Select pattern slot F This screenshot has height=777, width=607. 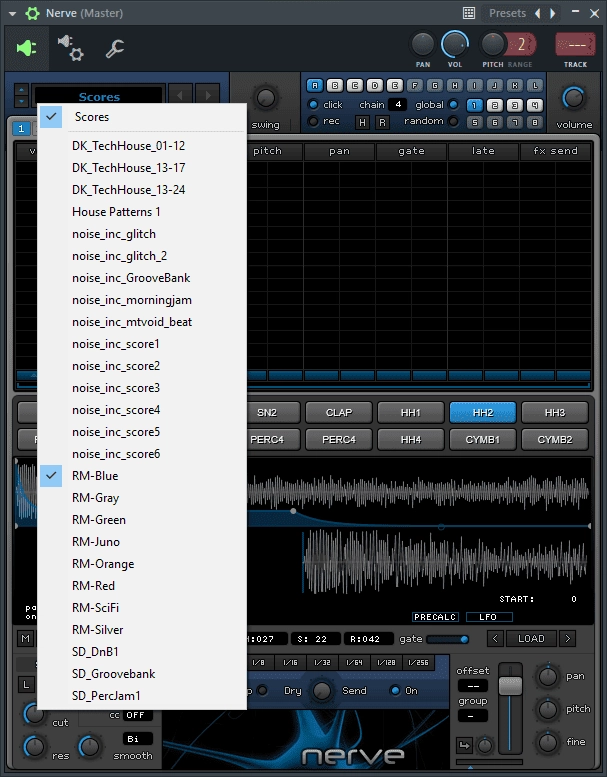[x=415, y=86]
